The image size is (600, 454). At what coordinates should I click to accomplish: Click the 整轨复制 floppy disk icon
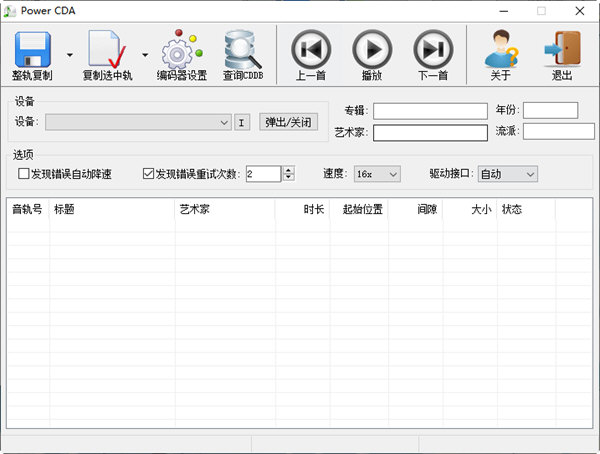32,50
